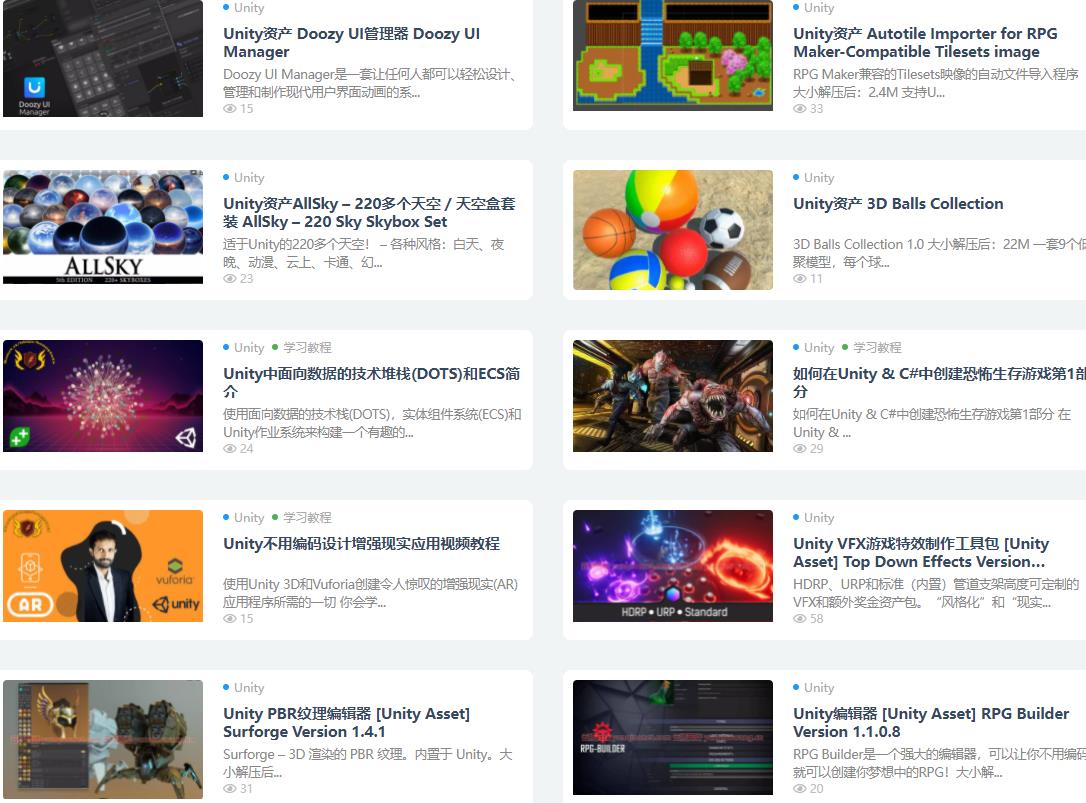Open the VFX Top Down Effects thumbnail
The width and height of the screenshot is (1086, 803).
pyautogui.click(x=673, y=565)
